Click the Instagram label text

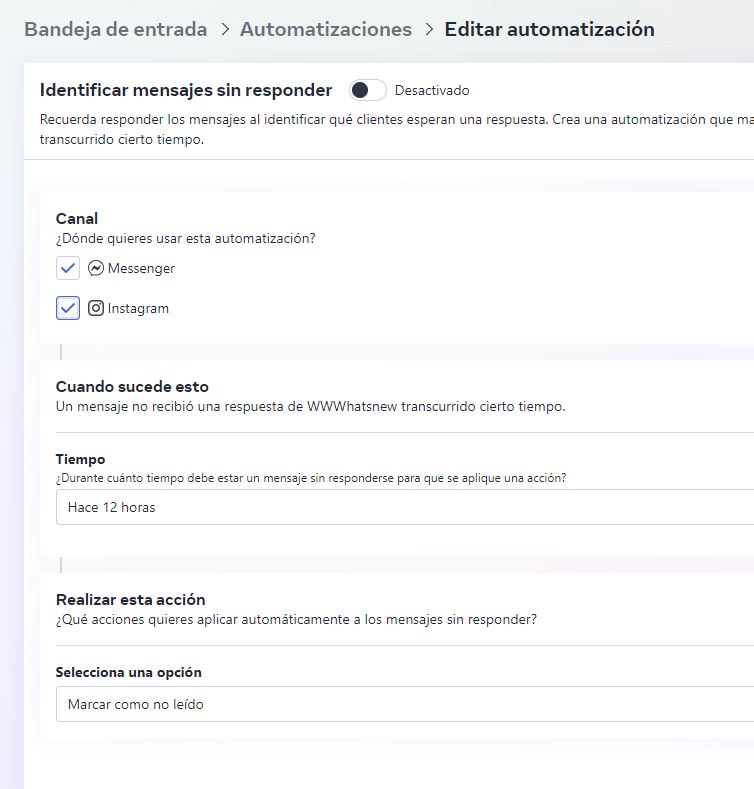138,308
